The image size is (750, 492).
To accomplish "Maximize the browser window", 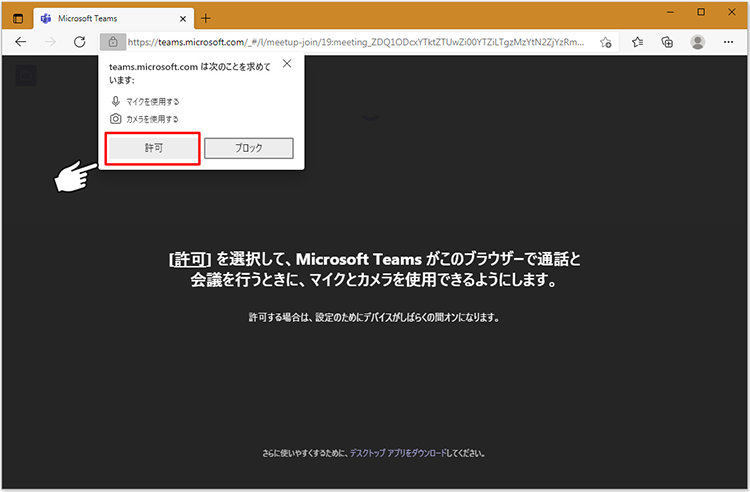I will tap(701, 12).
